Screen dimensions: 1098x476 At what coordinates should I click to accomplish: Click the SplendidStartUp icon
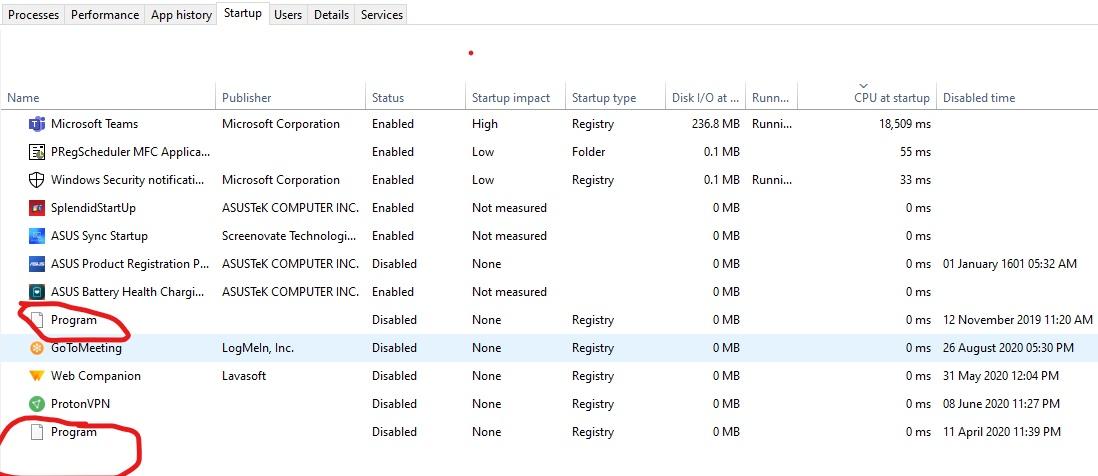pyautogui.click(x=36, y=208)
